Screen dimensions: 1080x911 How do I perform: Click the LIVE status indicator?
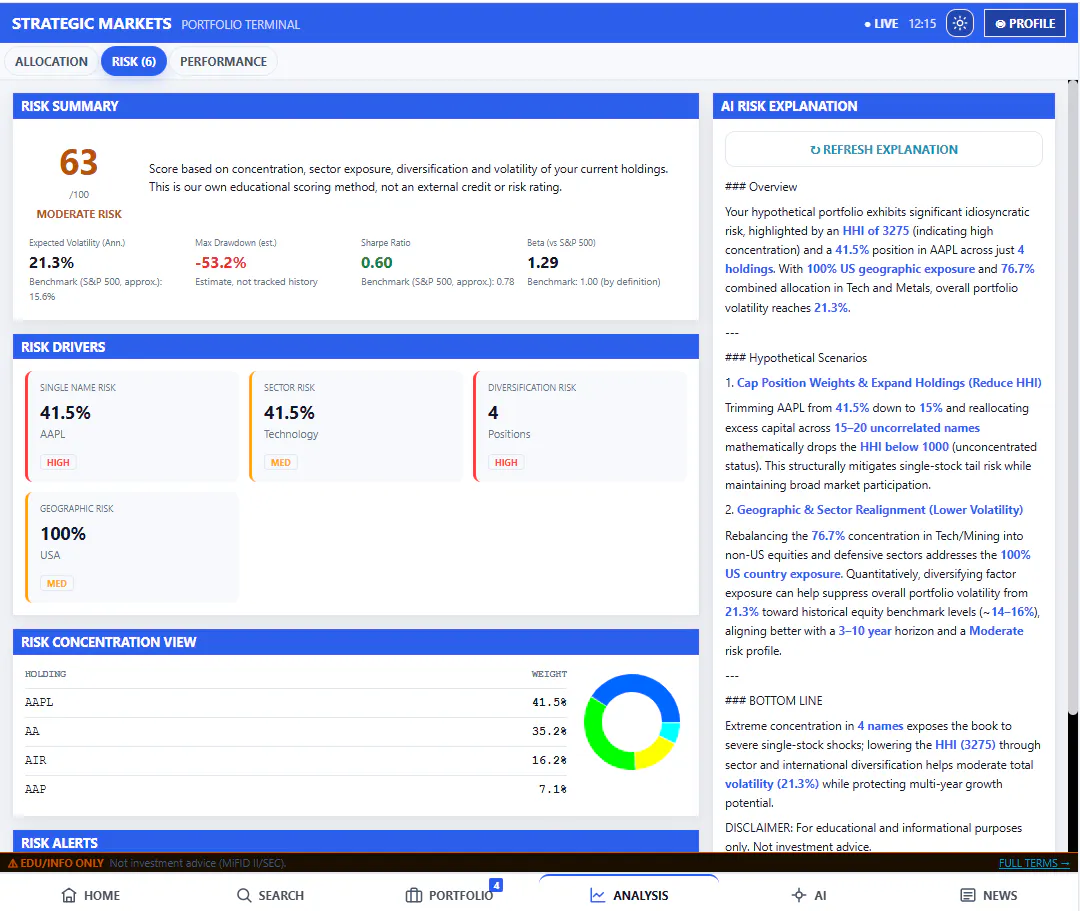[881, 23]
